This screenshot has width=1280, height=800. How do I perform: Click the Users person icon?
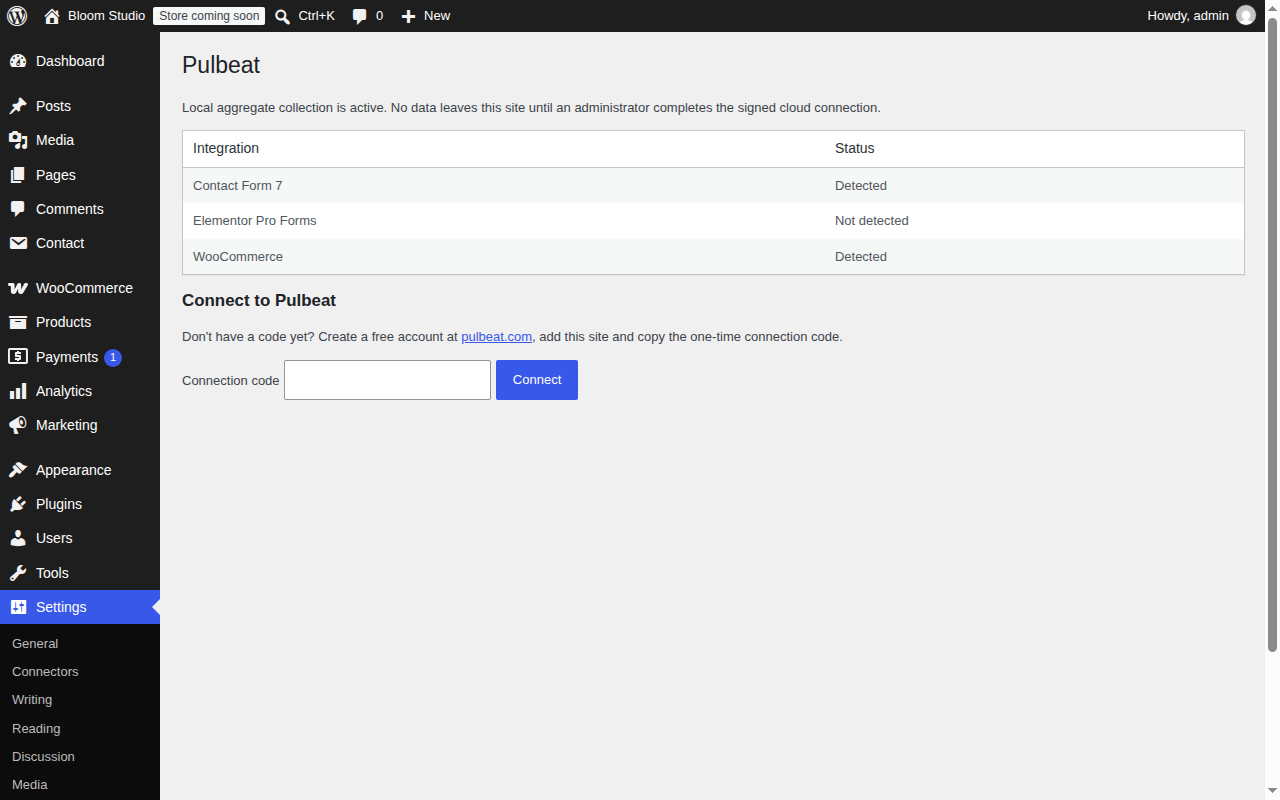(x=18, y=538)
